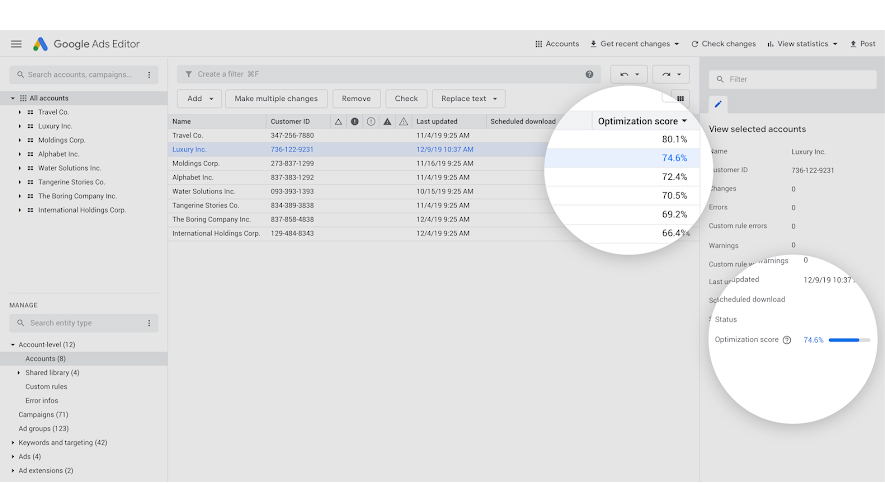Image resolution: width=885 pixels, height=483 pixels.
Task: Sort by Optimization score column header
Action: (x=642, y=121)
